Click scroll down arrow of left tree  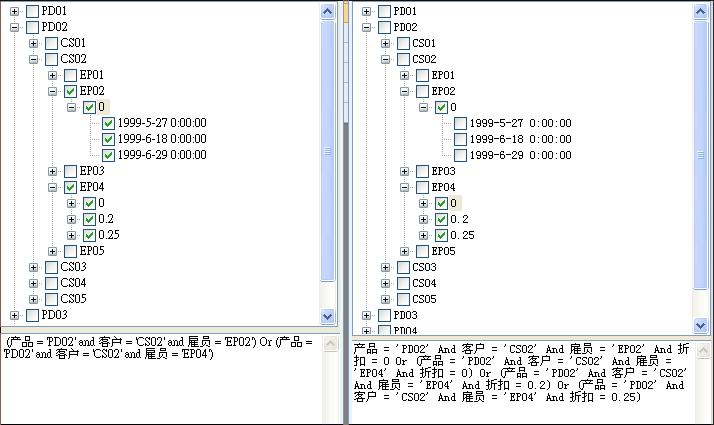pyautogui.click(x=327, y=316)
